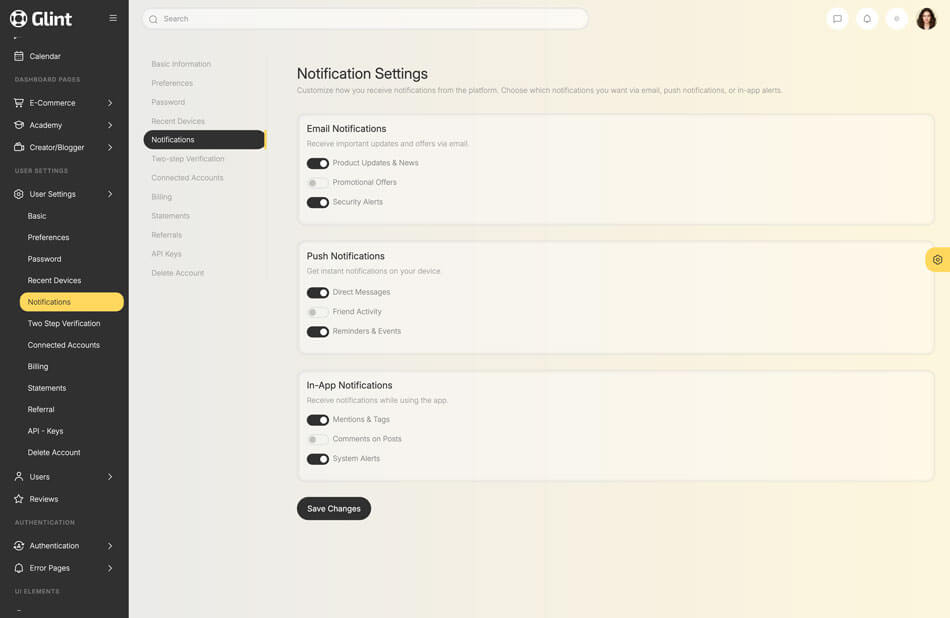This screenshot has height=618, width=950.
Task: Click the Reviews star icon
Action: coord(19,499)
